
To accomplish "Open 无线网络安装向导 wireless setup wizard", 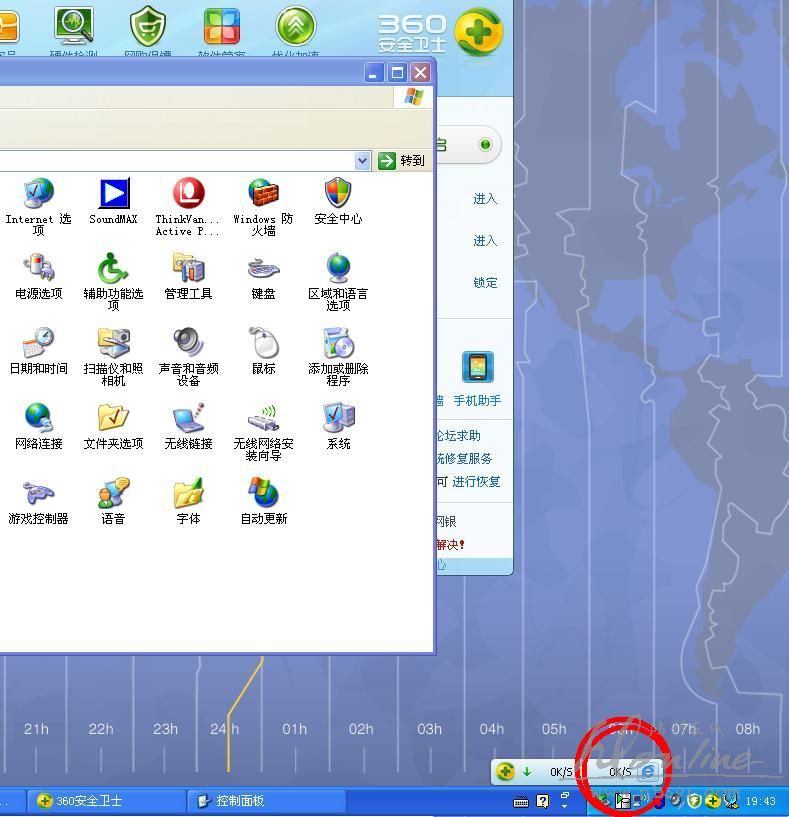I will [263, 431].
